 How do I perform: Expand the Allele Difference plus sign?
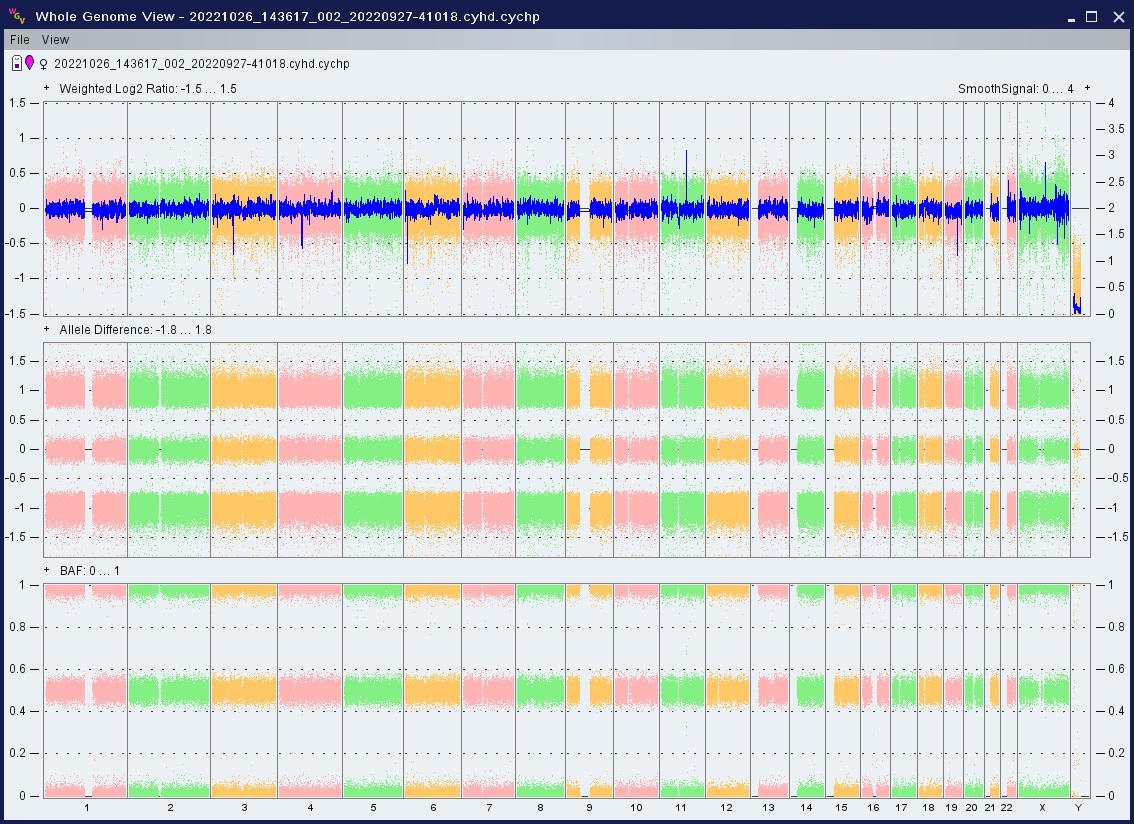(47, 329)
